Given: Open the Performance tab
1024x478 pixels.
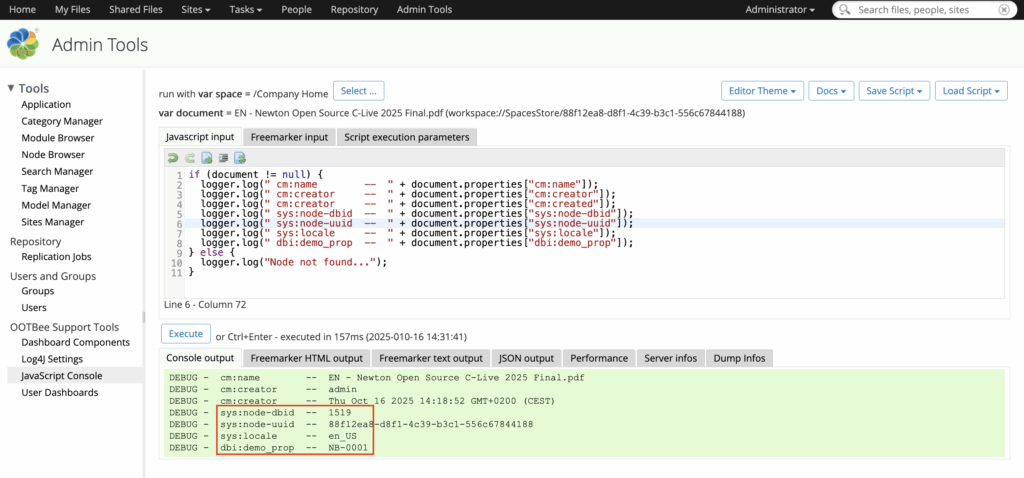Looking at the screenshot, I should (x=599, y=358).
